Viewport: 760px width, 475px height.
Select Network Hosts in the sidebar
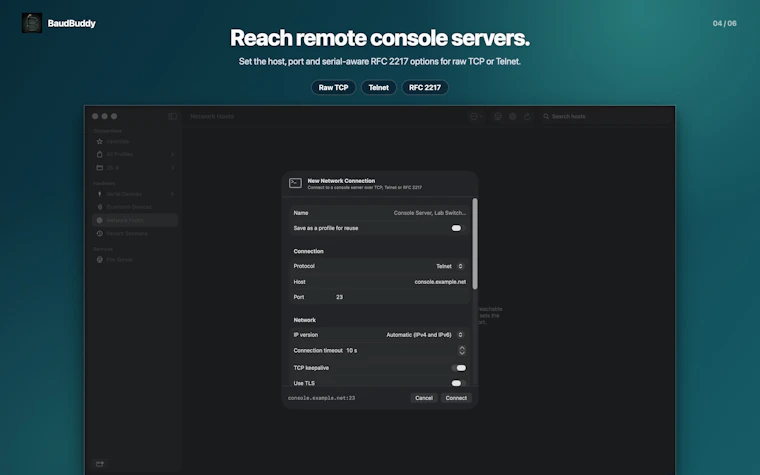coord(135,220)
